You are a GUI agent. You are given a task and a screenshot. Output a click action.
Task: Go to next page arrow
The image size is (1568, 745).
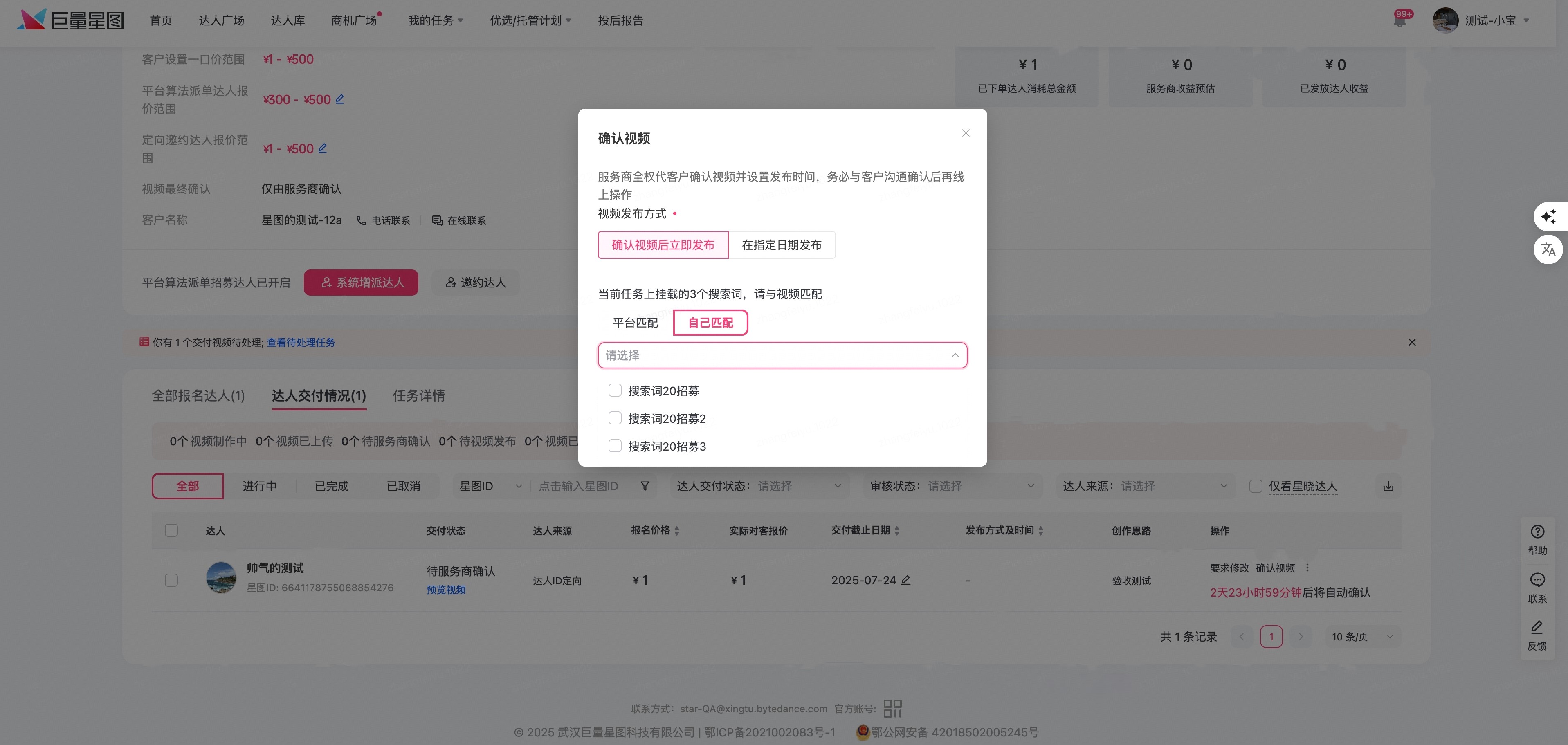1301,637
